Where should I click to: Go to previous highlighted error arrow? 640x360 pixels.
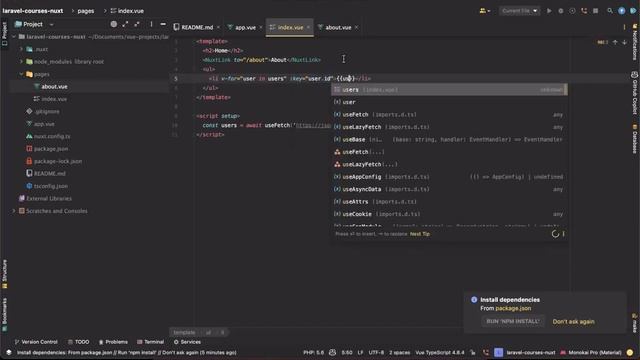coord(615,42)
